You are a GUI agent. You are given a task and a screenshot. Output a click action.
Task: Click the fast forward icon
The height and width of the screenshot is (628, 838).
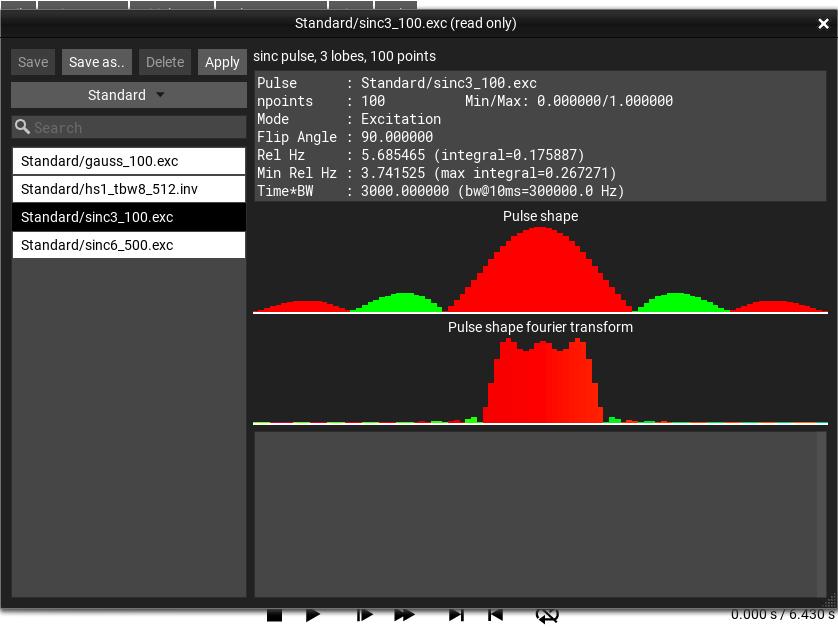(404, 616)
